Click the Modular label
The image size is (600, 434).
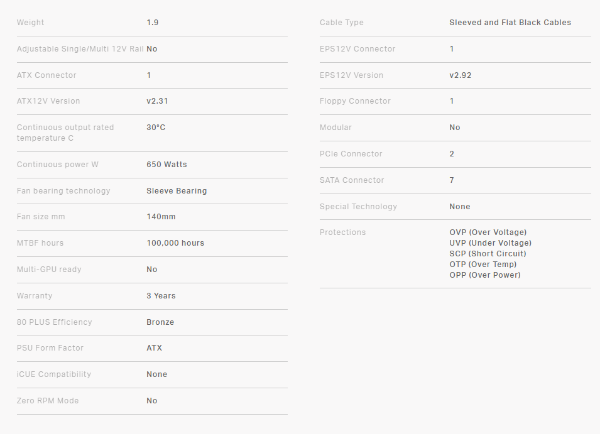pos(334,127)
